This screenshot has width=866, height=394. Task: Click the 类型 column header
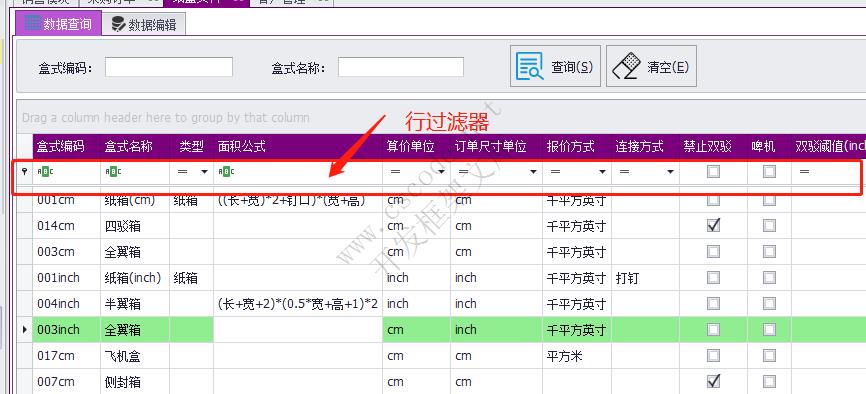[x=192, y=146]
